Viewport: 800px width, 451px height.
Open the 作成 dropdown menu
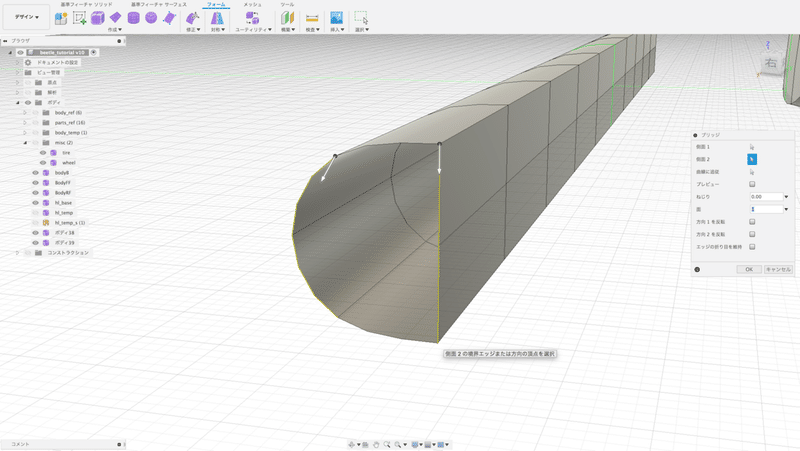(x=115, y=30)
